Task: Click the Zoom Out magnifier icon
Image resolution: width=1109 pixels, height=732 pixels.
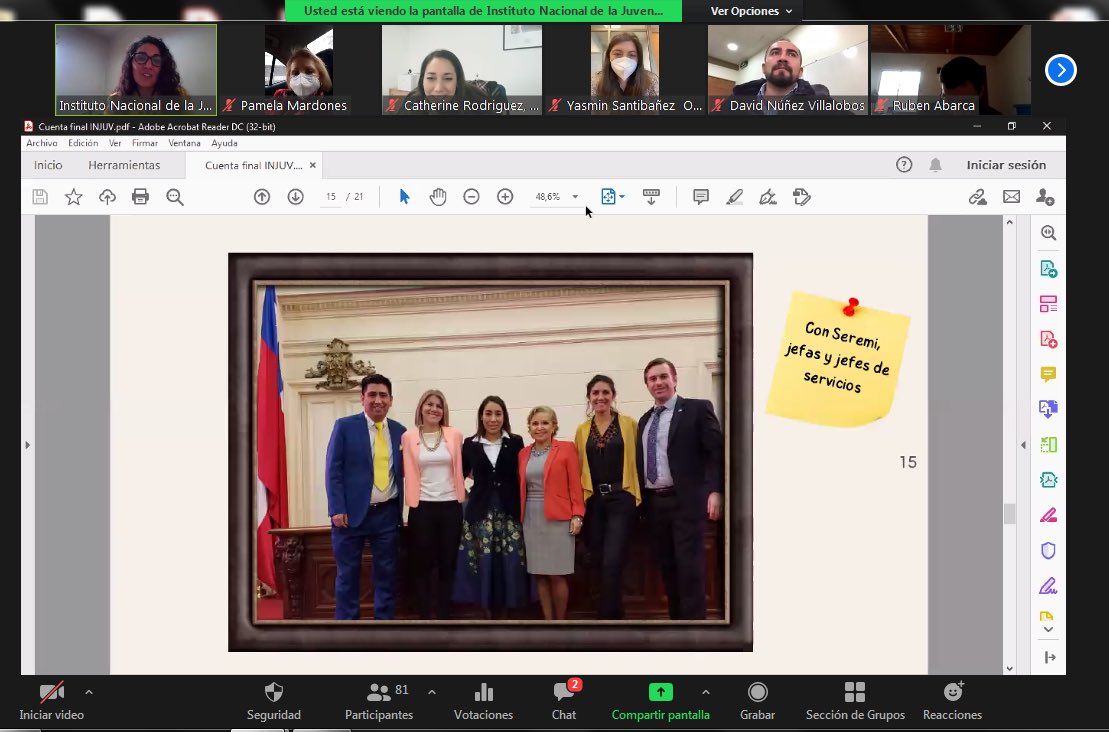Action: [x=471, y=196]
